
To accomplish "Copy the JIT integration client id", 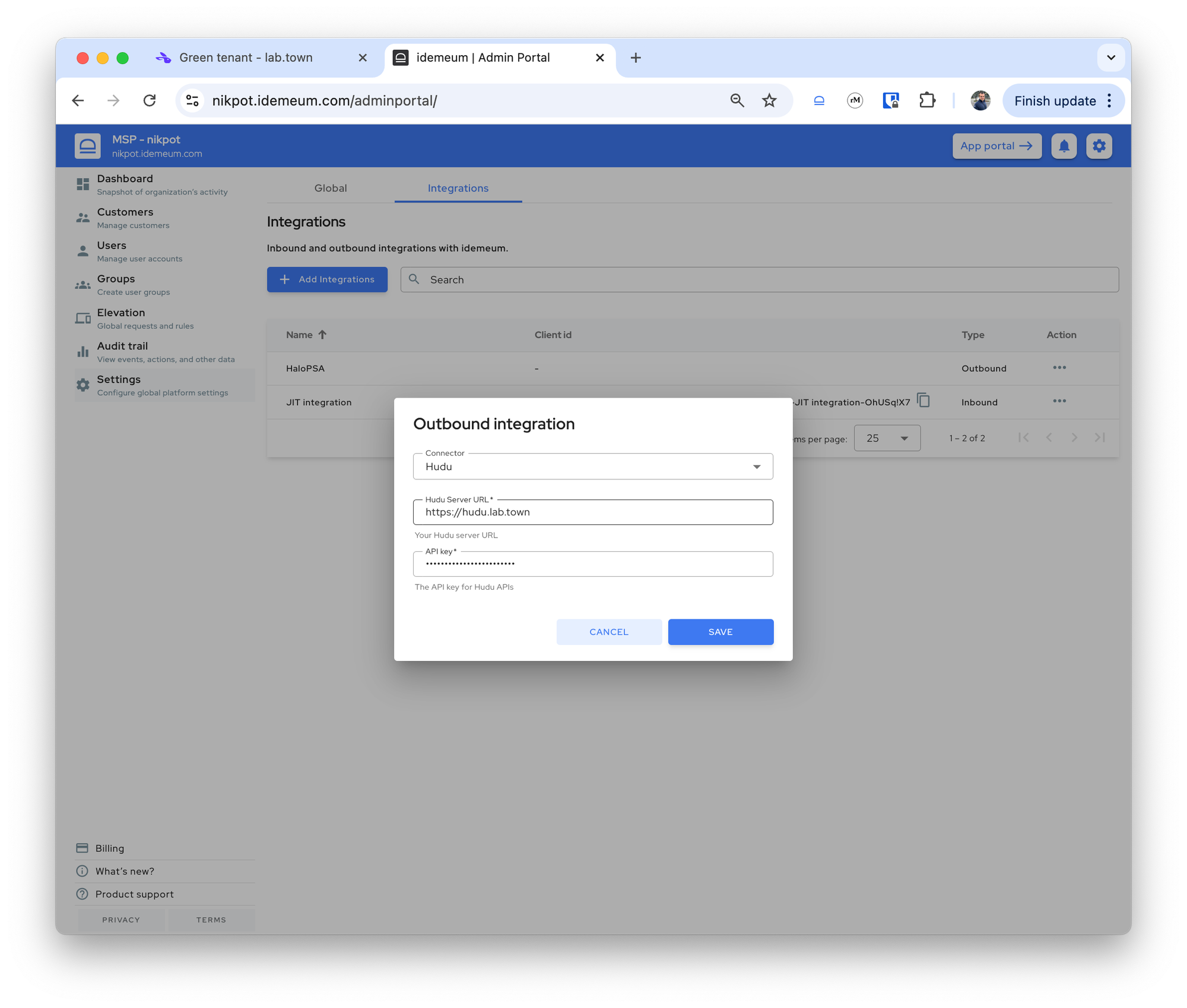I will (923, 401).
